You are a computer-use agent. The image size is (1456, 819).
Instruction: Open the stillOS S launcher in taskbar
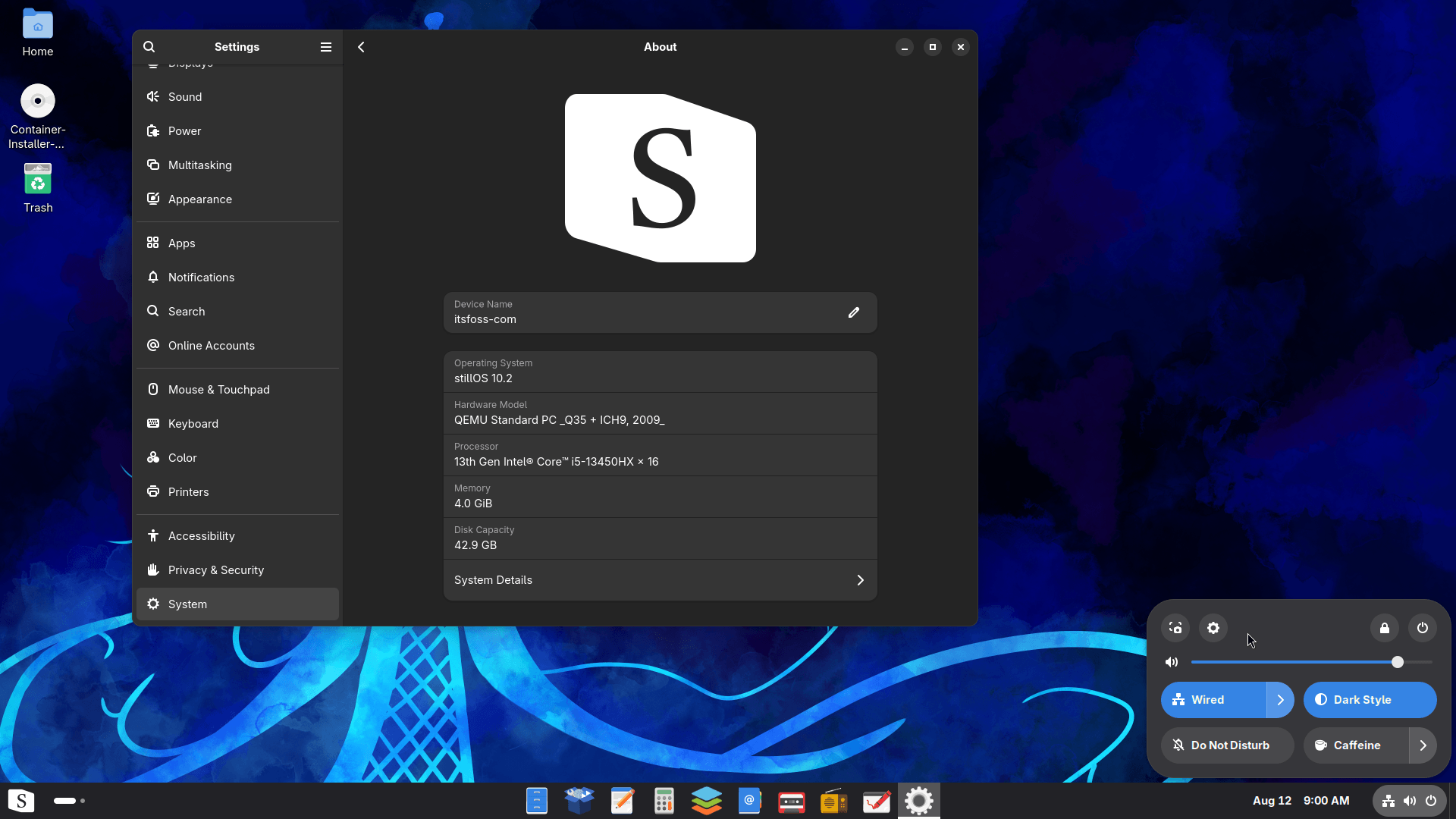(21, 801)
